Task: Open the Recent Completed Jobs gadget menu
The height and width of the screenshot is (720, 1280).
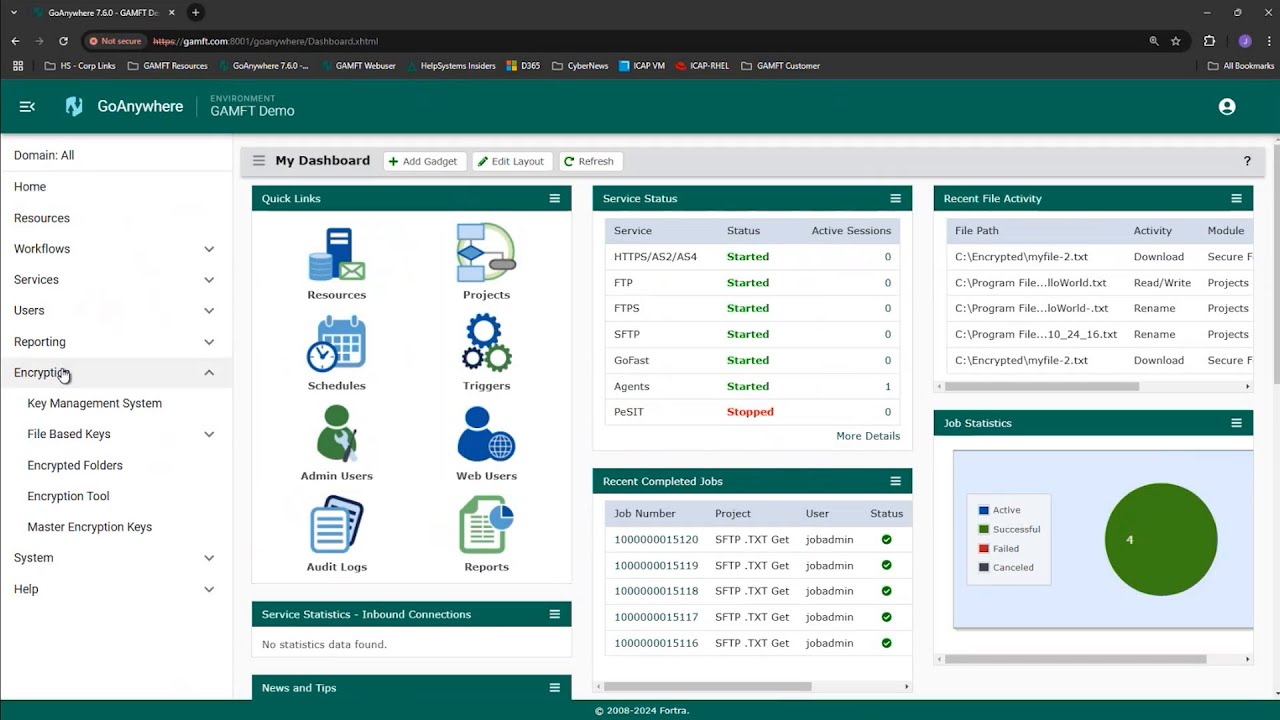Action: tap(896, 481)
